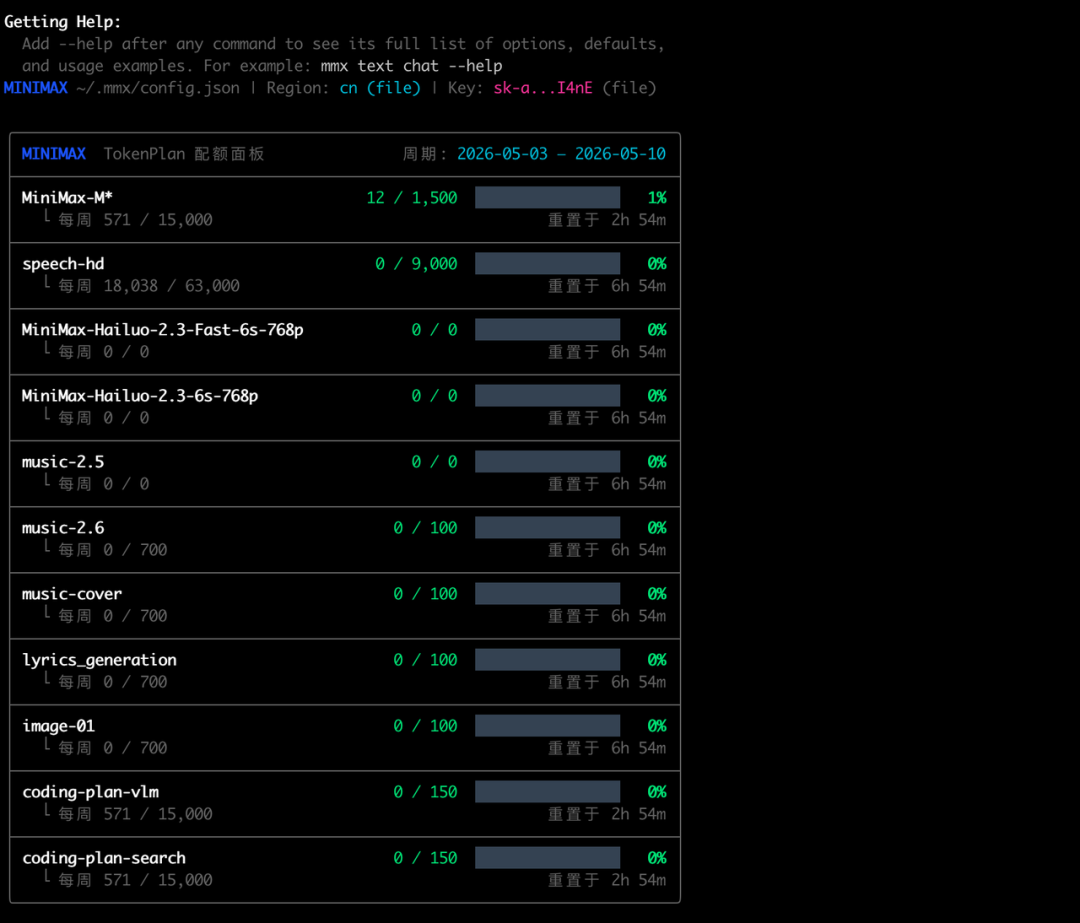Select the region value "cn (file)"
Screen dimensions: 1080x923
(x=380, y=88)
